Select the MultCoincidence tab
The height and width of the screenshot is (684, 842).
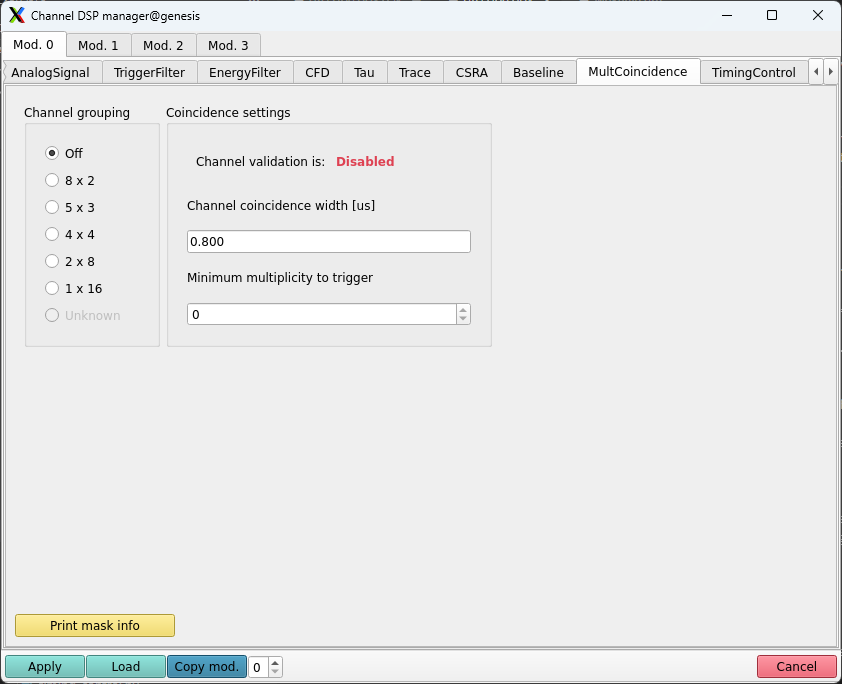pyautogui.click(x=638, y=71)
